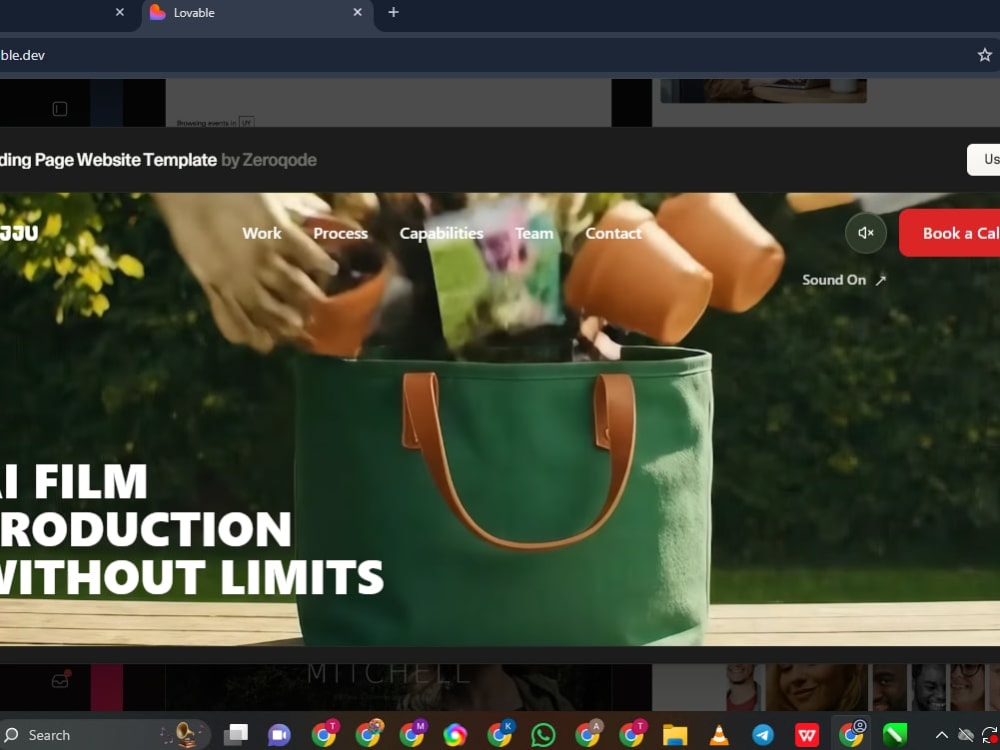Screen dimensions: 1000x750
Task: Open the purple video meeting app icon
Action: 279,735
